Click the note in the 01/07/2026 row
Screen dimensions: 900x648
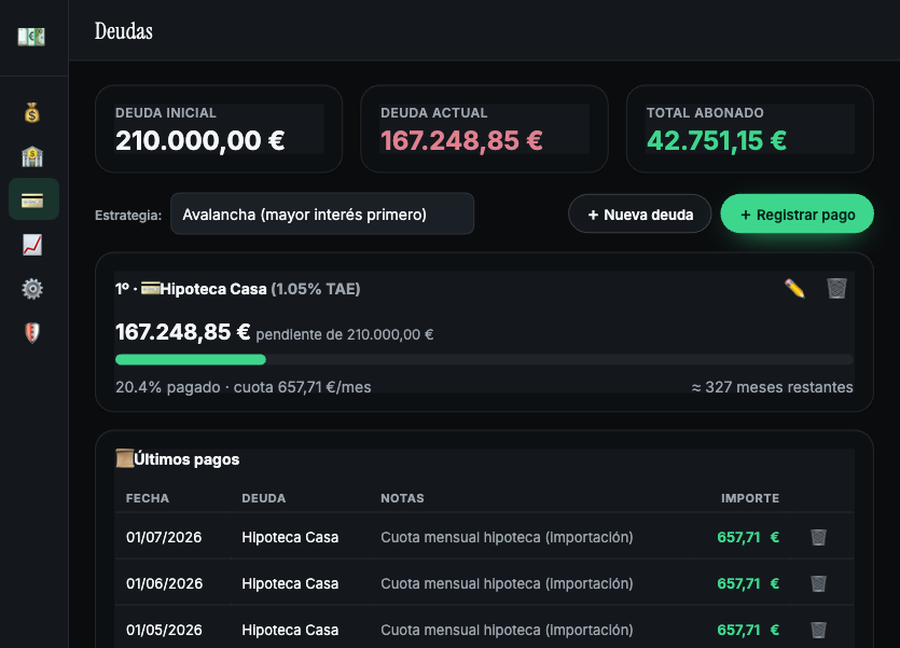[x=507, y=537]
